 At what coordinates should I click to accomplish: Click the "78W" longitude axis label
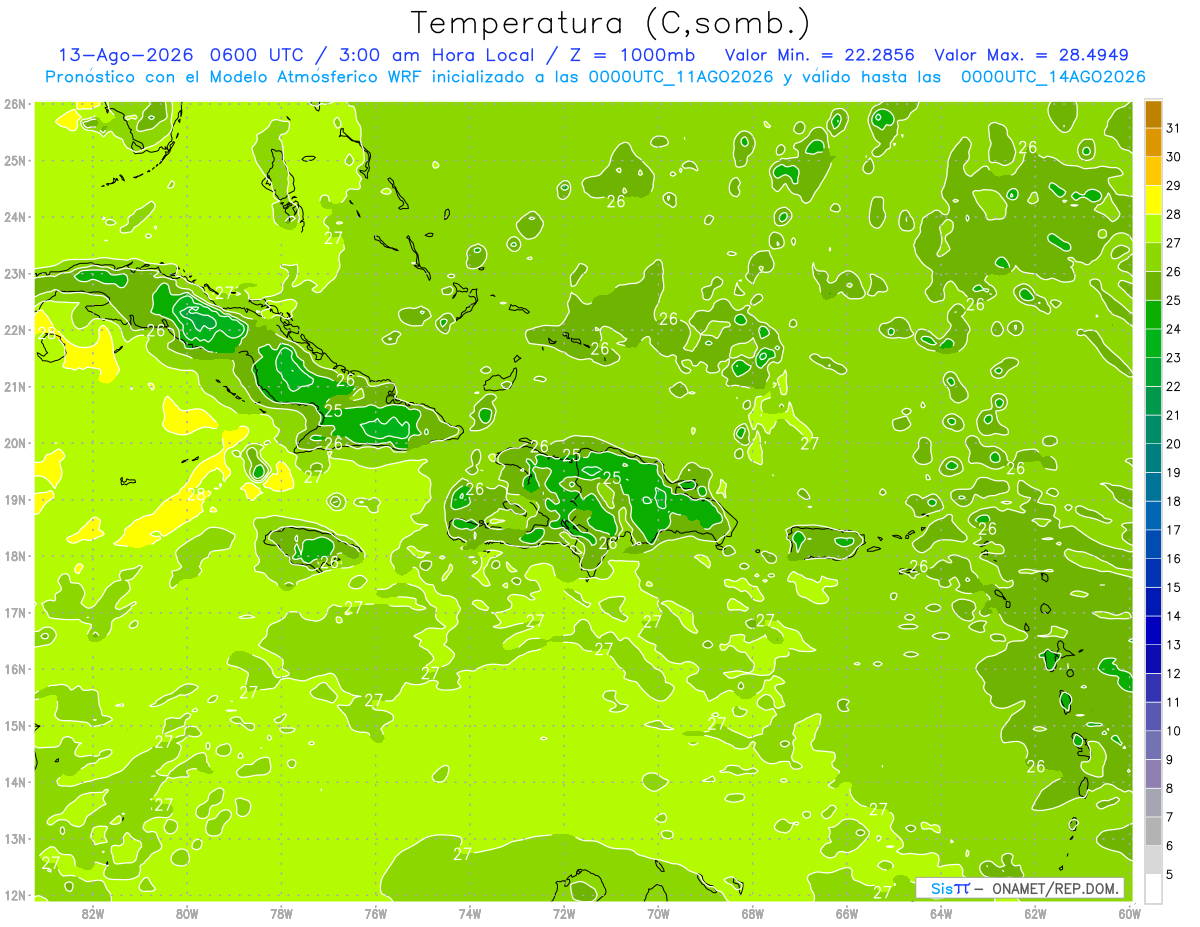tap(282, 913)
